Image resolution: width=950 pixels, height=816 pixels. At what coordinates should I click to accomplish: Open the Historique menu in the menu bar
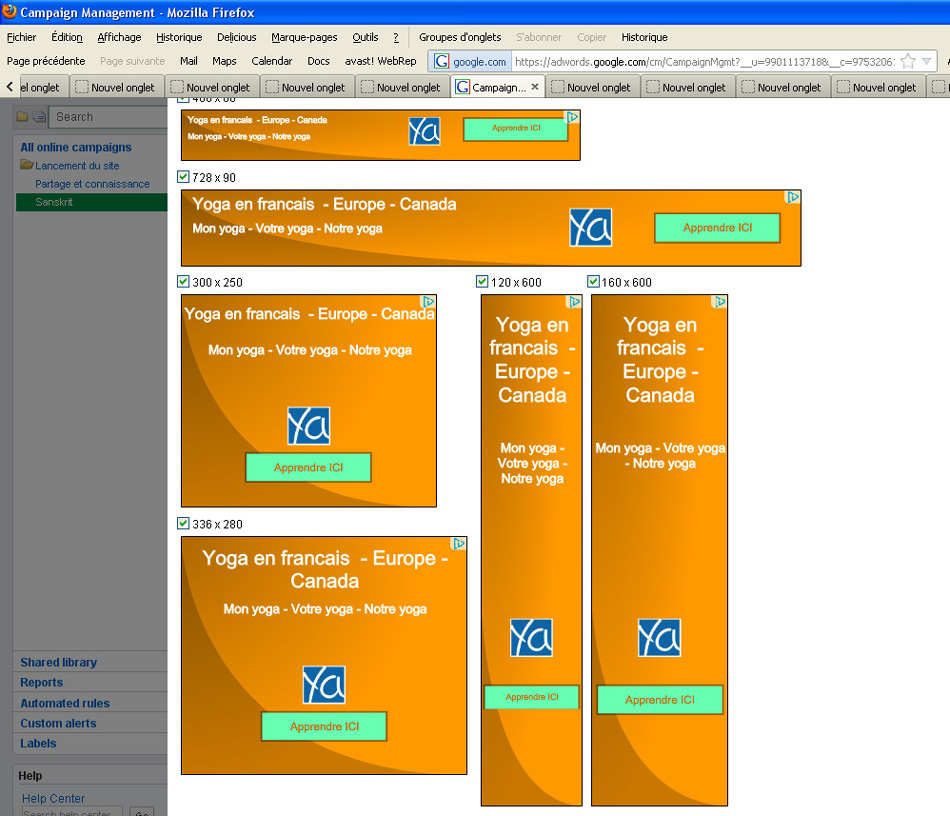tap(179, 37)
